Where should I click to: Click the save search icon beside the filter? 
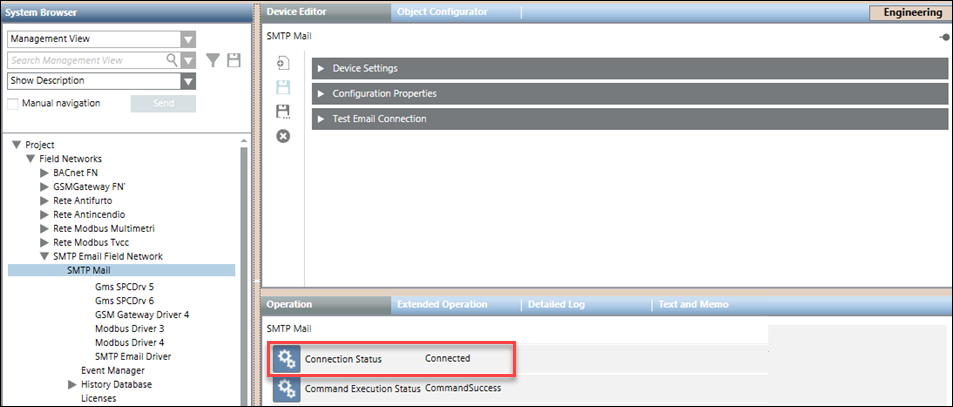(x=234, y=61)
